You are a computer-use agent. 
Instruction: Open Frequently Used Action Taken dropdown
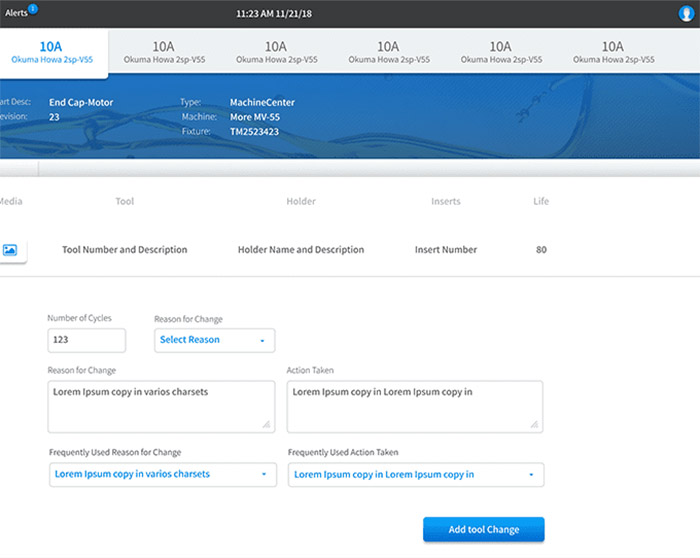[x=415, y=474]
